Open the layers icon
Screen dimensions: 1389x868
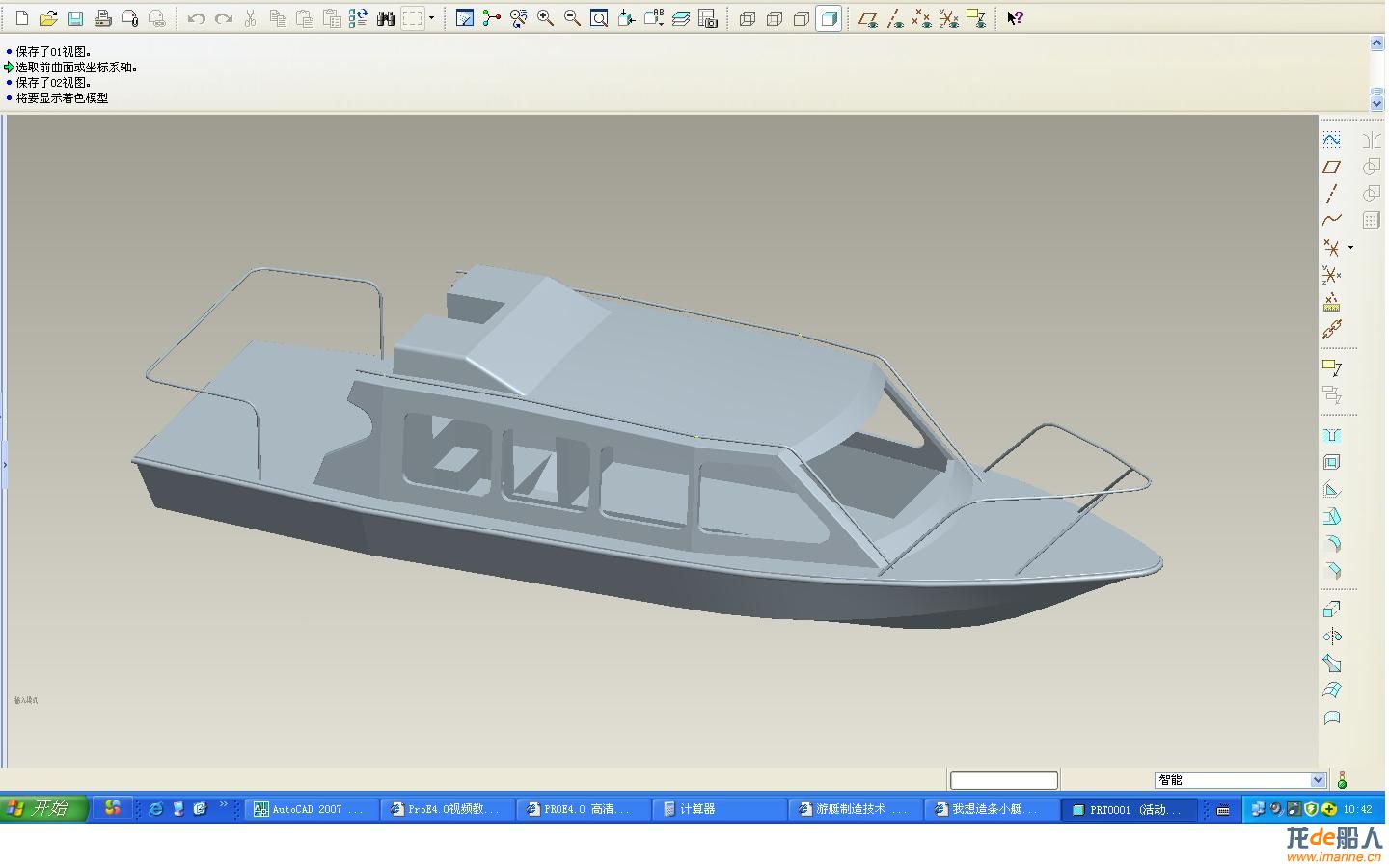pos(680,17)
